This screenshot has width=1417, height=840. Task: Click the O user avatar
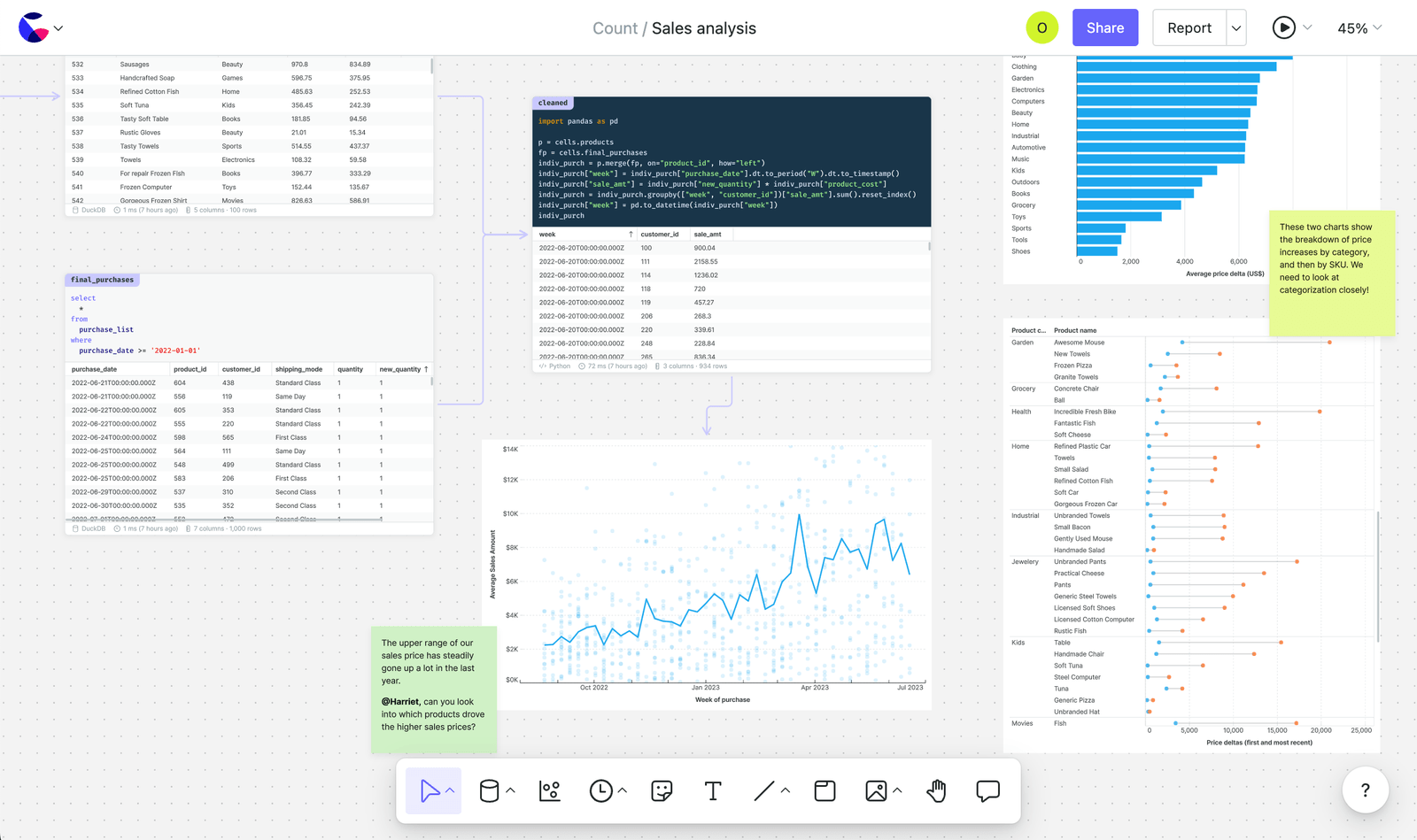[1042, 27]
